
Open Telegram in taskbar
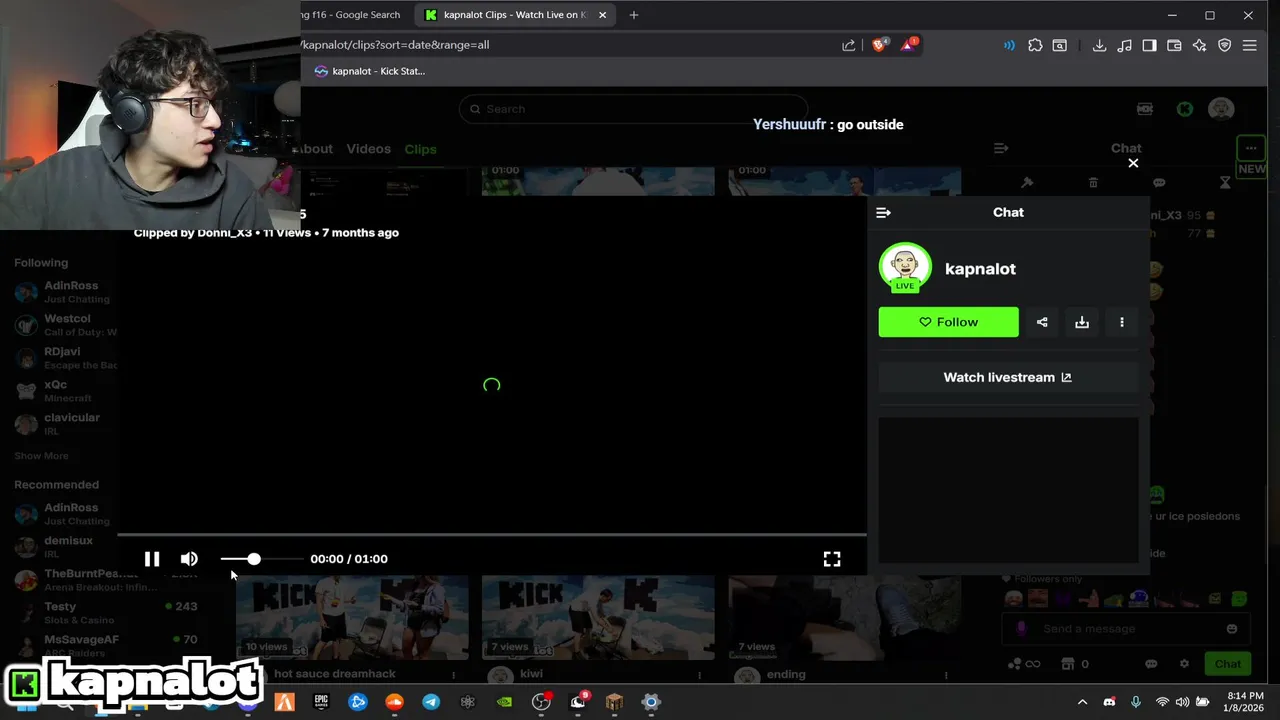(x=431, y=702)
